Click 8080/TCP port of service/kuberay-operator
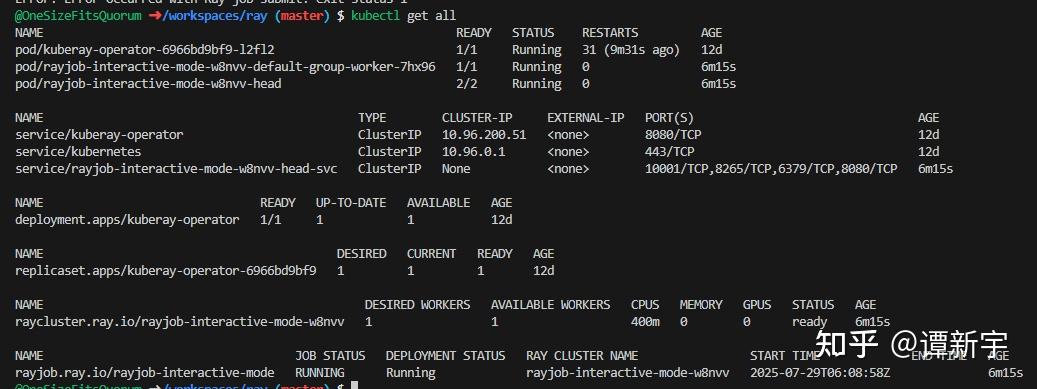Viewport: 1037px width, 389px height. point(673,135)
